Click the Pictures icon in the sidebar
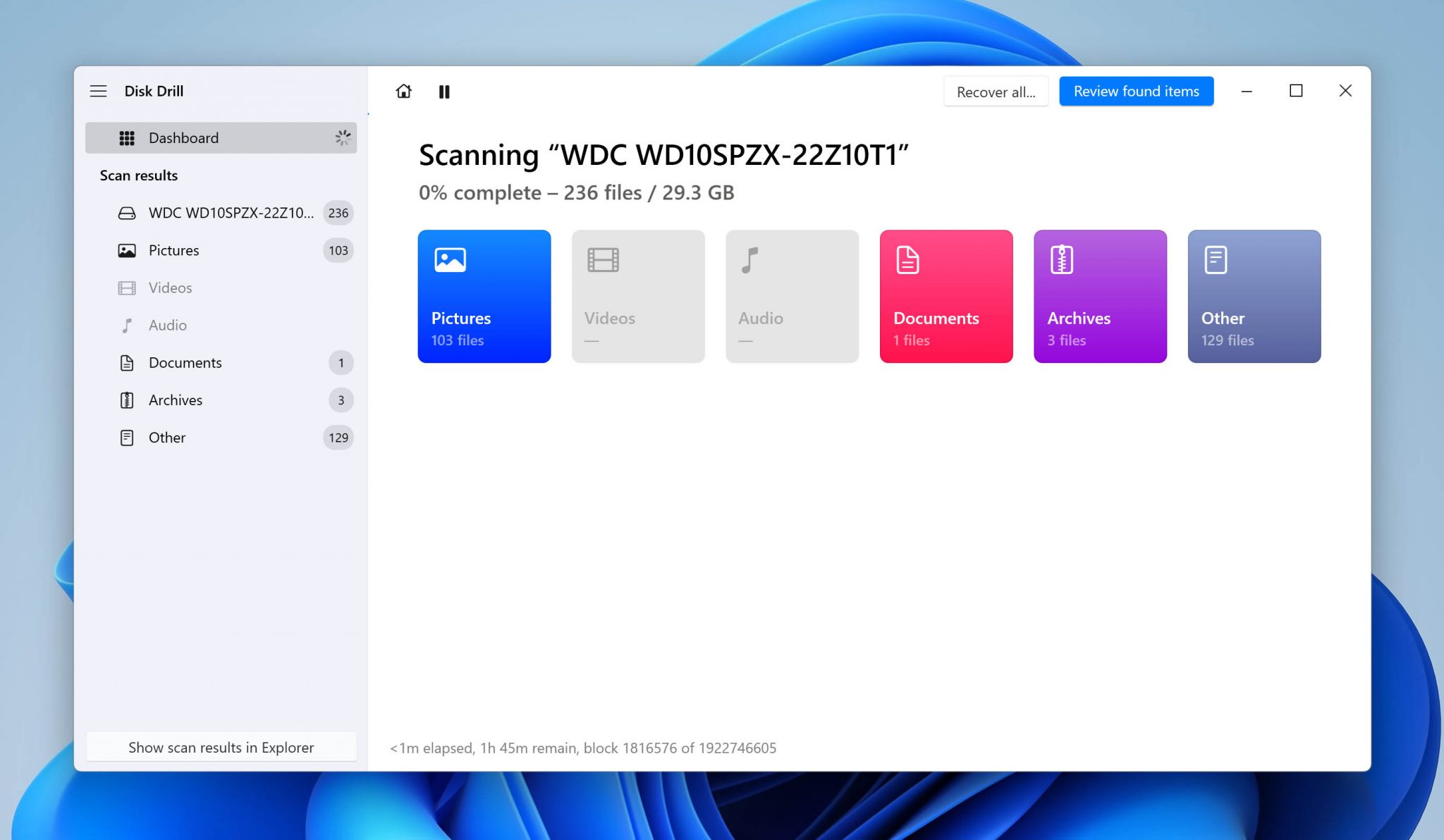The height and width of the screenshot is (840, 1444). (x=127, y=250)
